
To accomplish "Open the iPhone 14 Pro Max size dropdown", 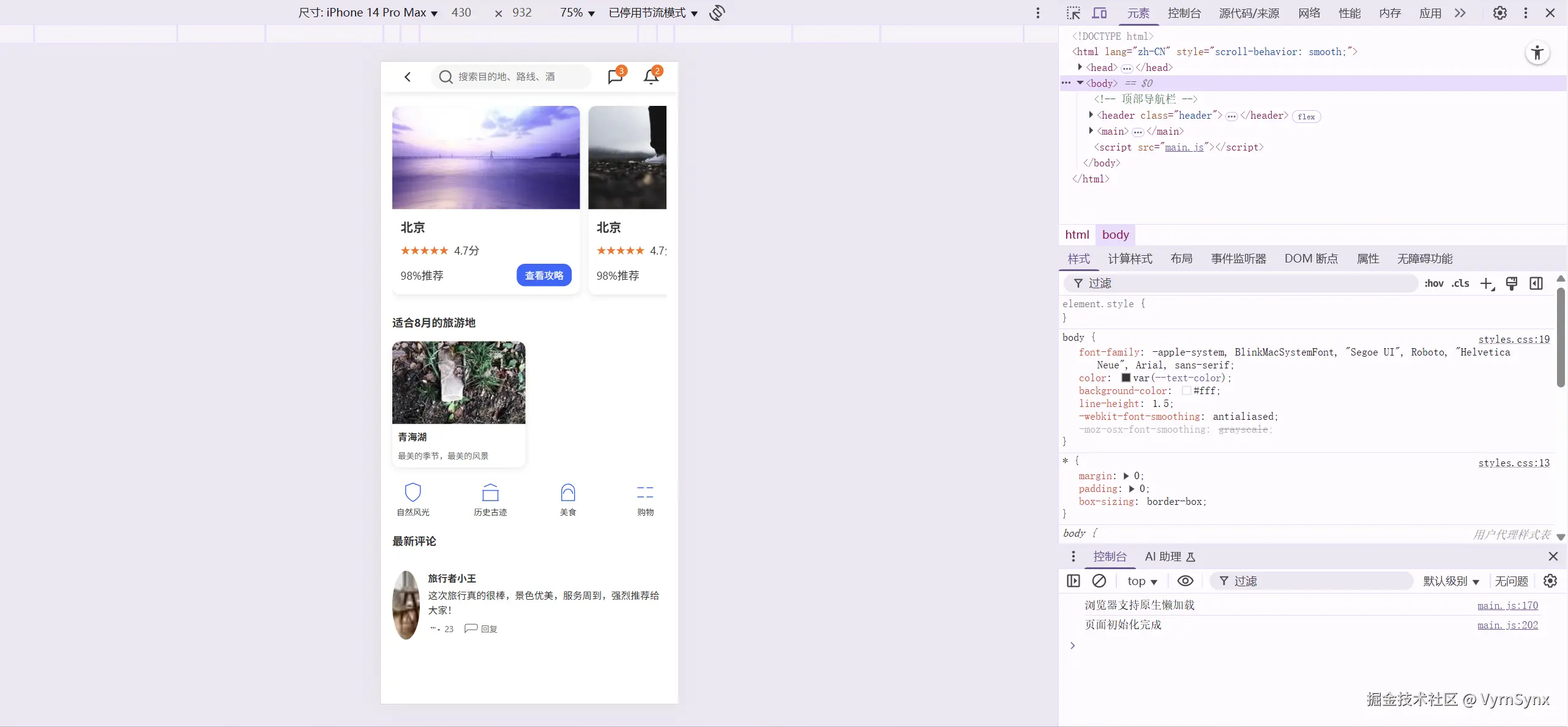I will (368, 13).
